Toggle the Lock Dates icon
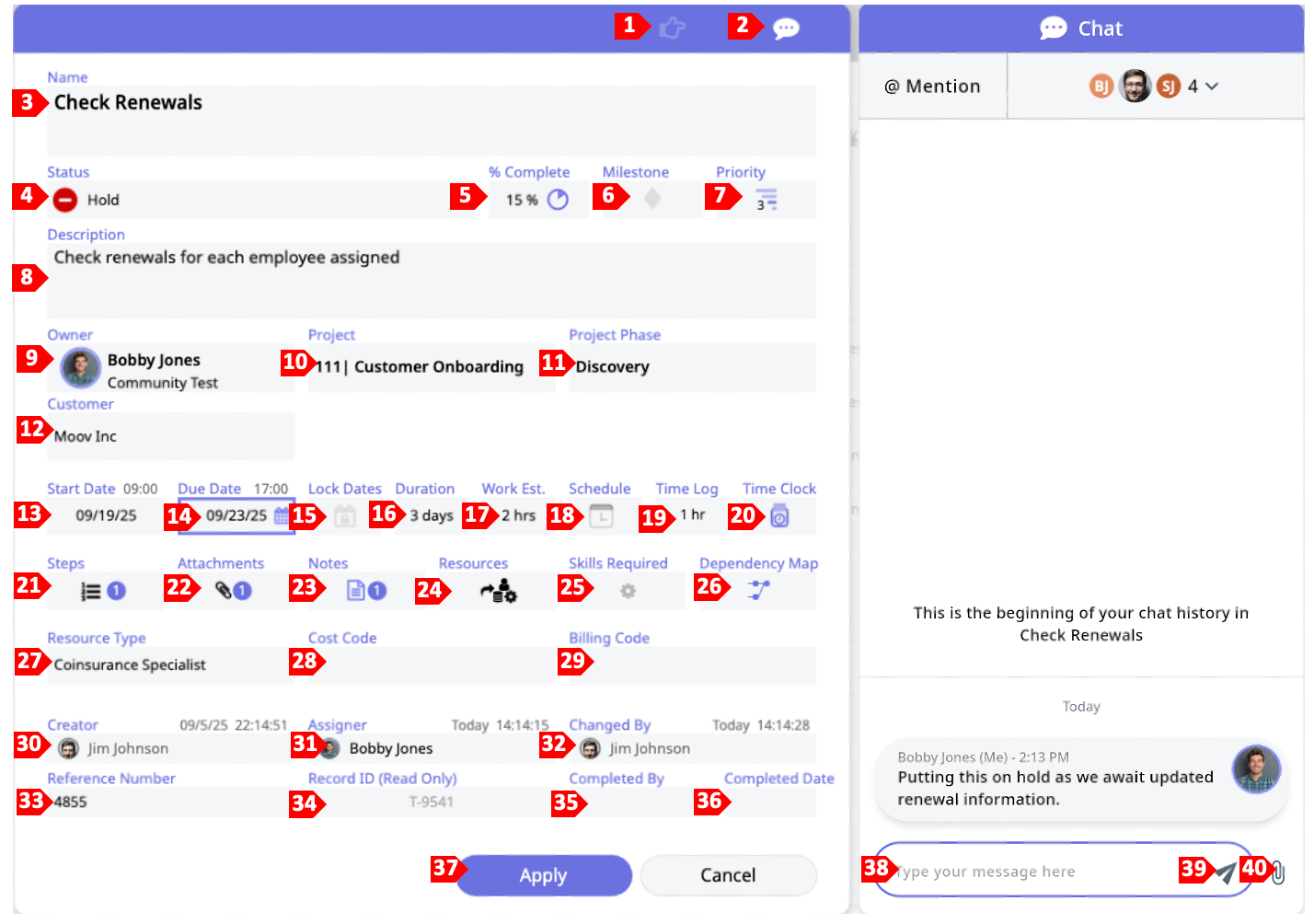 point(345,516)
